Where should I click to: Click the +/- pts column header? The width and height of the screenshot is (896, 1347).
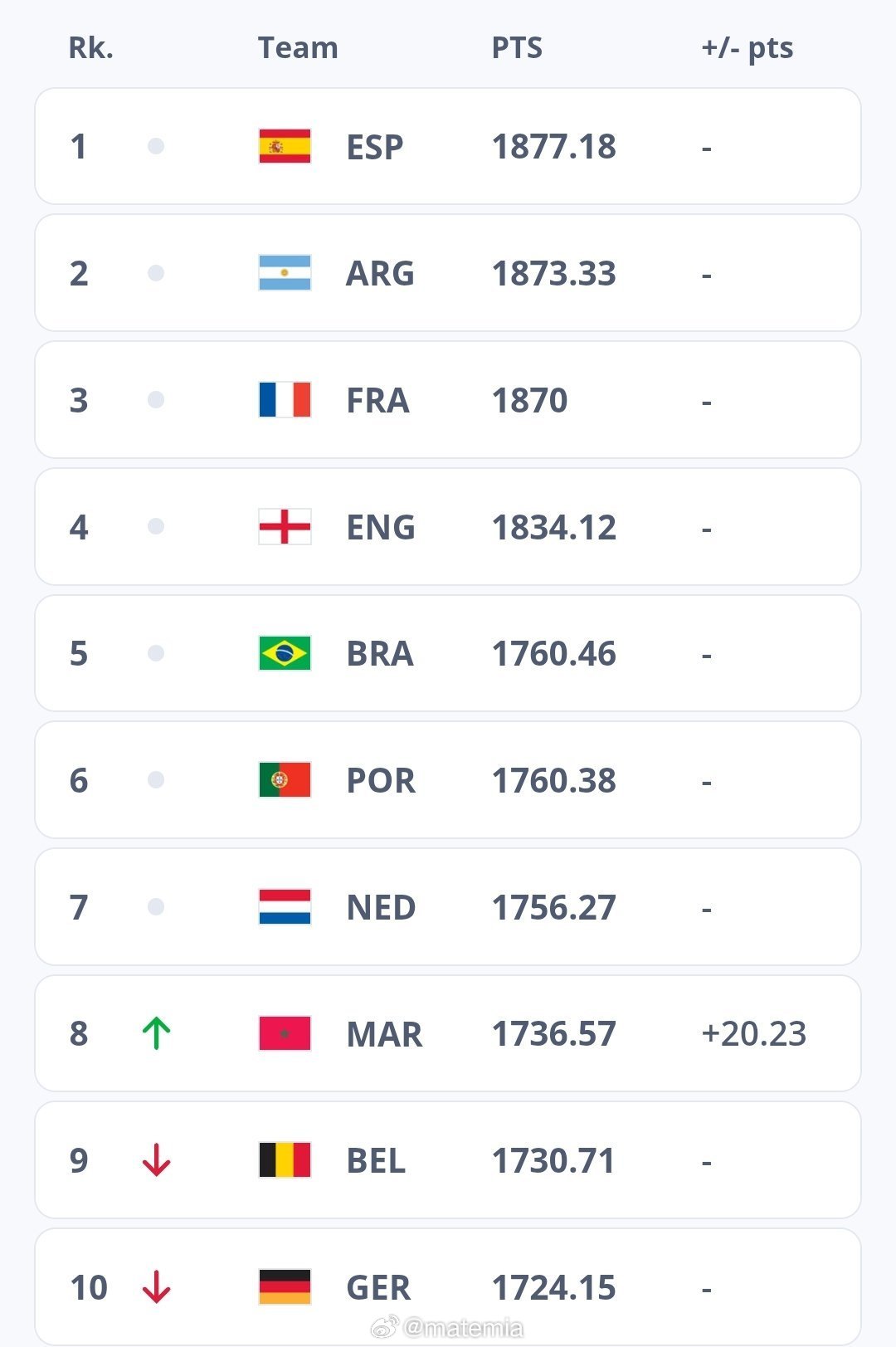747,48
